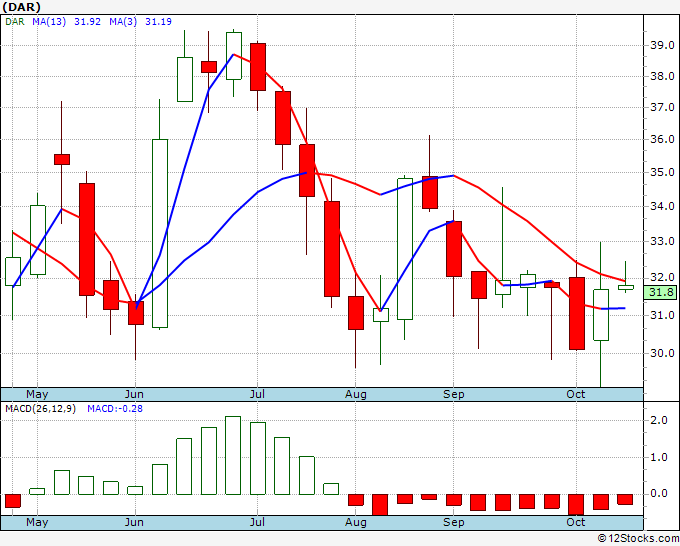Click the (DAR) chart title
Screen dimensions: 680x546
tap(21, 7)
